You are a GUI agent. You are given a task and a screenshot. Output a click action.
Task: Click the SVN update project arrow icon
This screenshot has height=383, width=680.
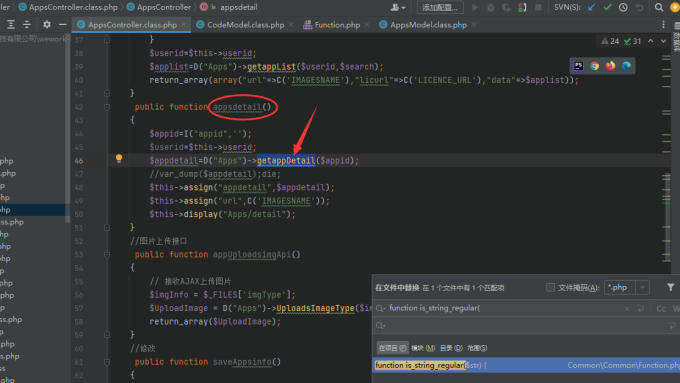tap(592, 7)
